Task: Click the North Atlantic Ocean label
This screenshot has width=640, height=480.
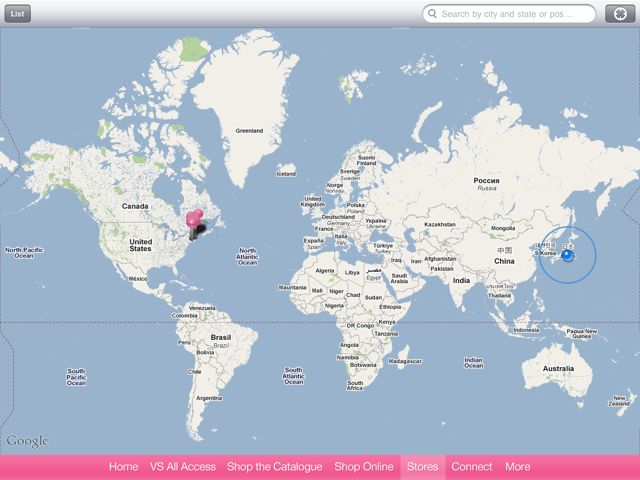Action: pos(247,256)
